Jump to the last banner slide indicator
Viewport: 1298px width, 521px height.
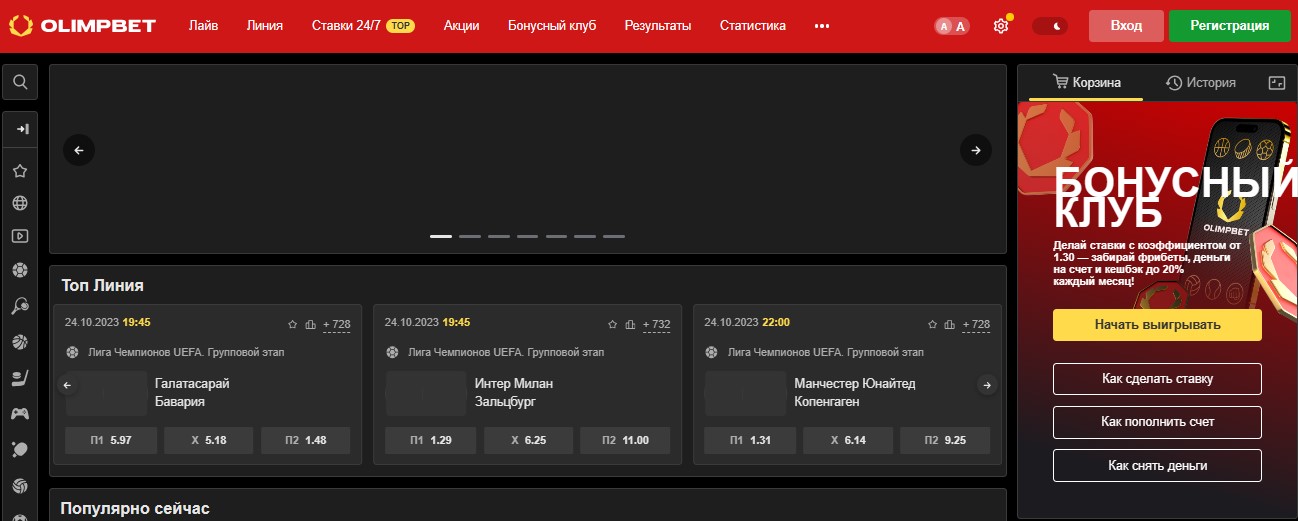point(614,236)
